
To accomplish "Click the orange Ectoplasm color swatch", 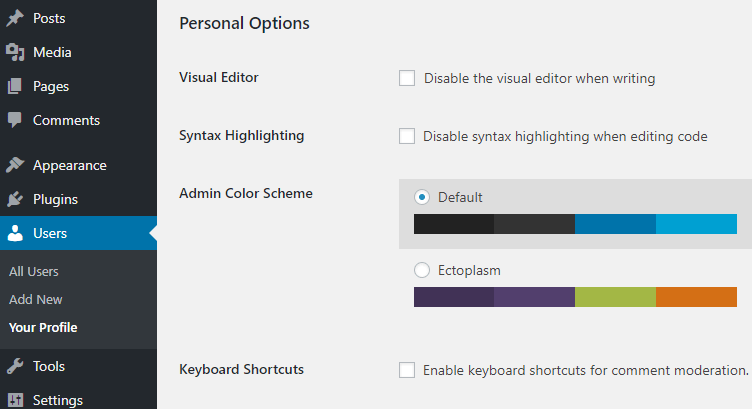I will pos(696,297).
